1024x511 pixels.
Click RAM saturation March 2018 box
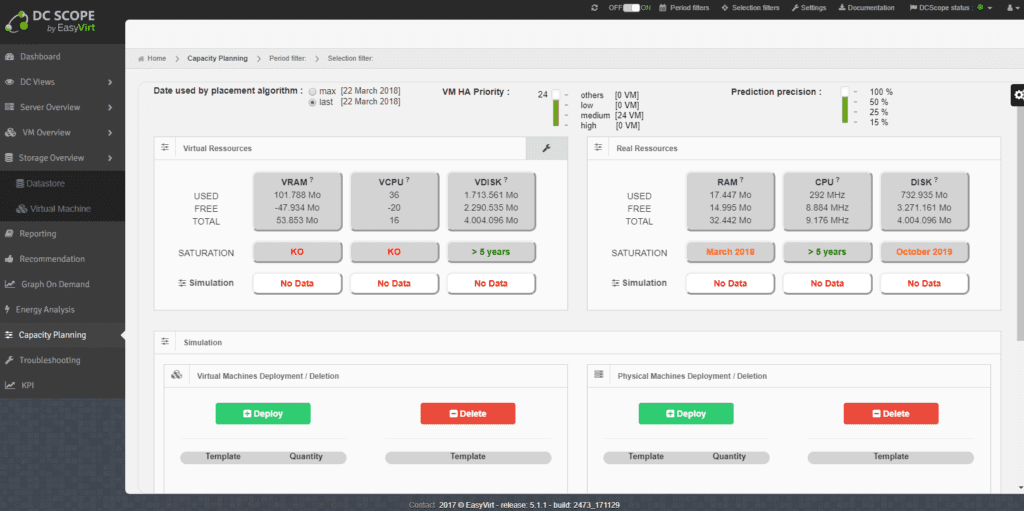click(730, 252)
